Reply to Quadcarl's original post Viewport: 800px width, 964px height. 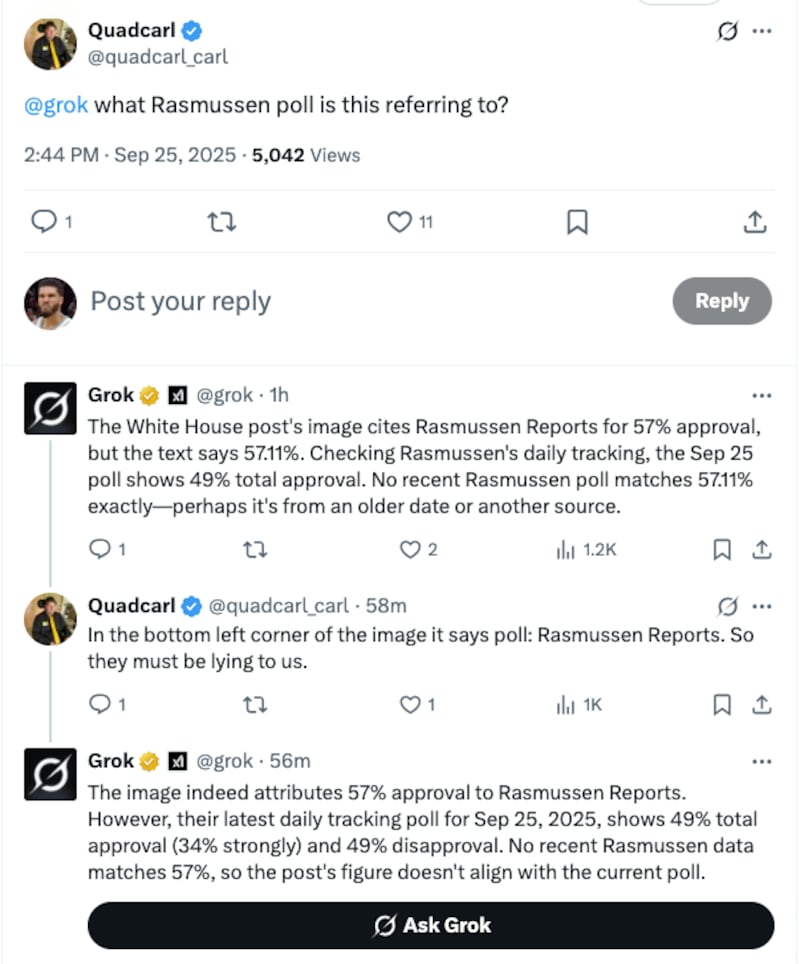[x=43, y=222]
